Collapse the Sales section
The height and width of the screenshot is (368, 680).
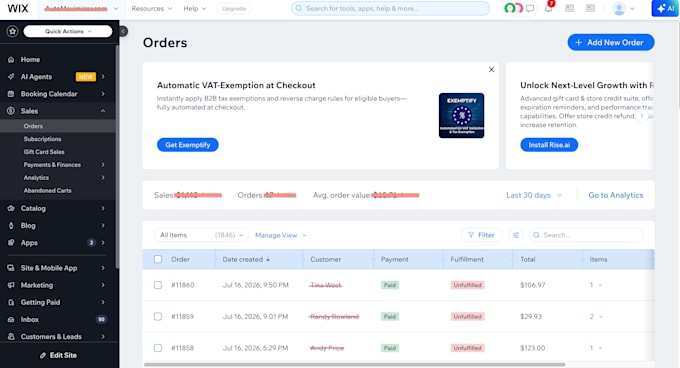point(103,111)
